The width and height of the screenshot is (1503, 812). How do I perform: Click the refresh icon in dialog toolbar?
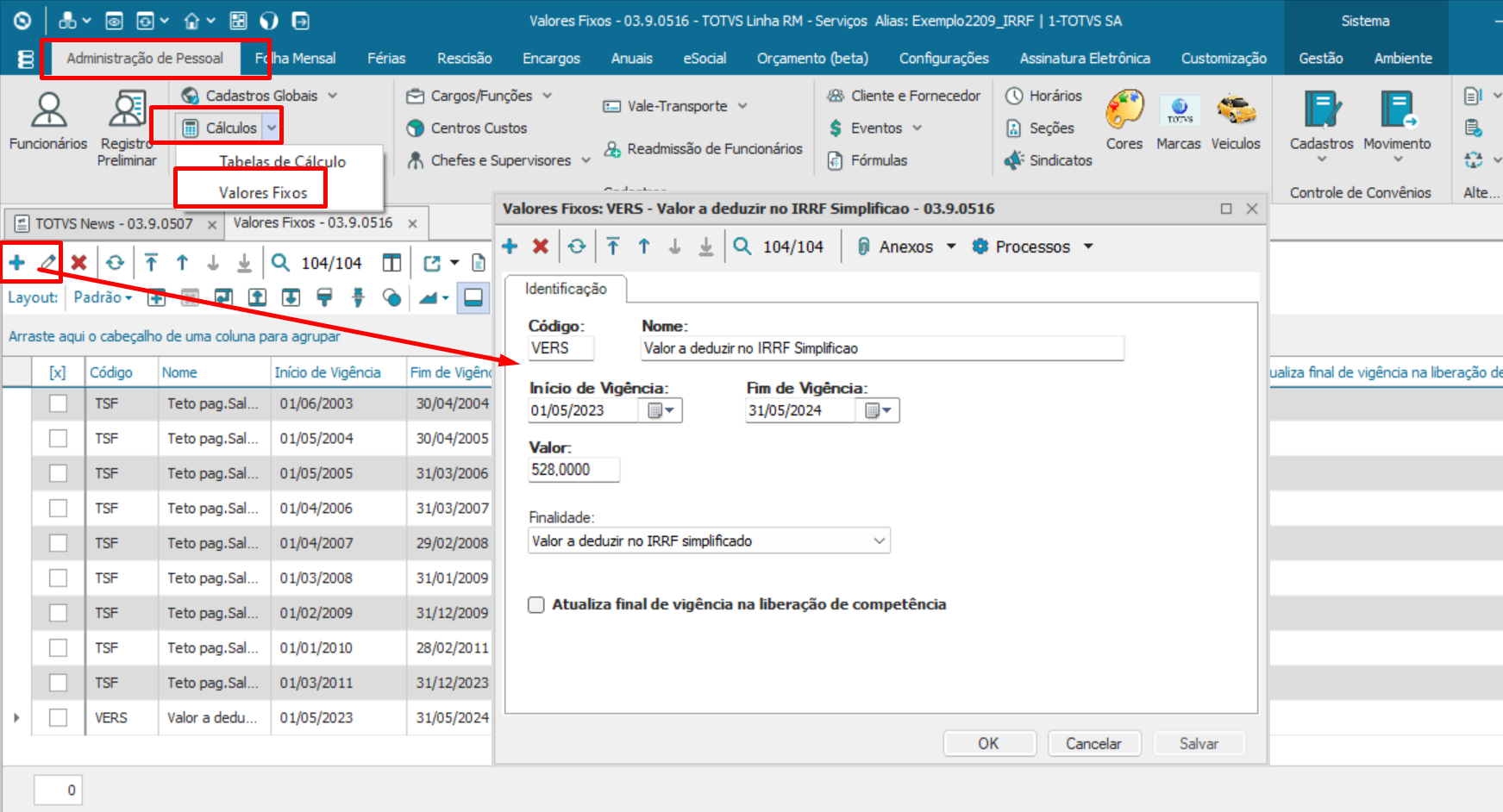pos(577,247)
